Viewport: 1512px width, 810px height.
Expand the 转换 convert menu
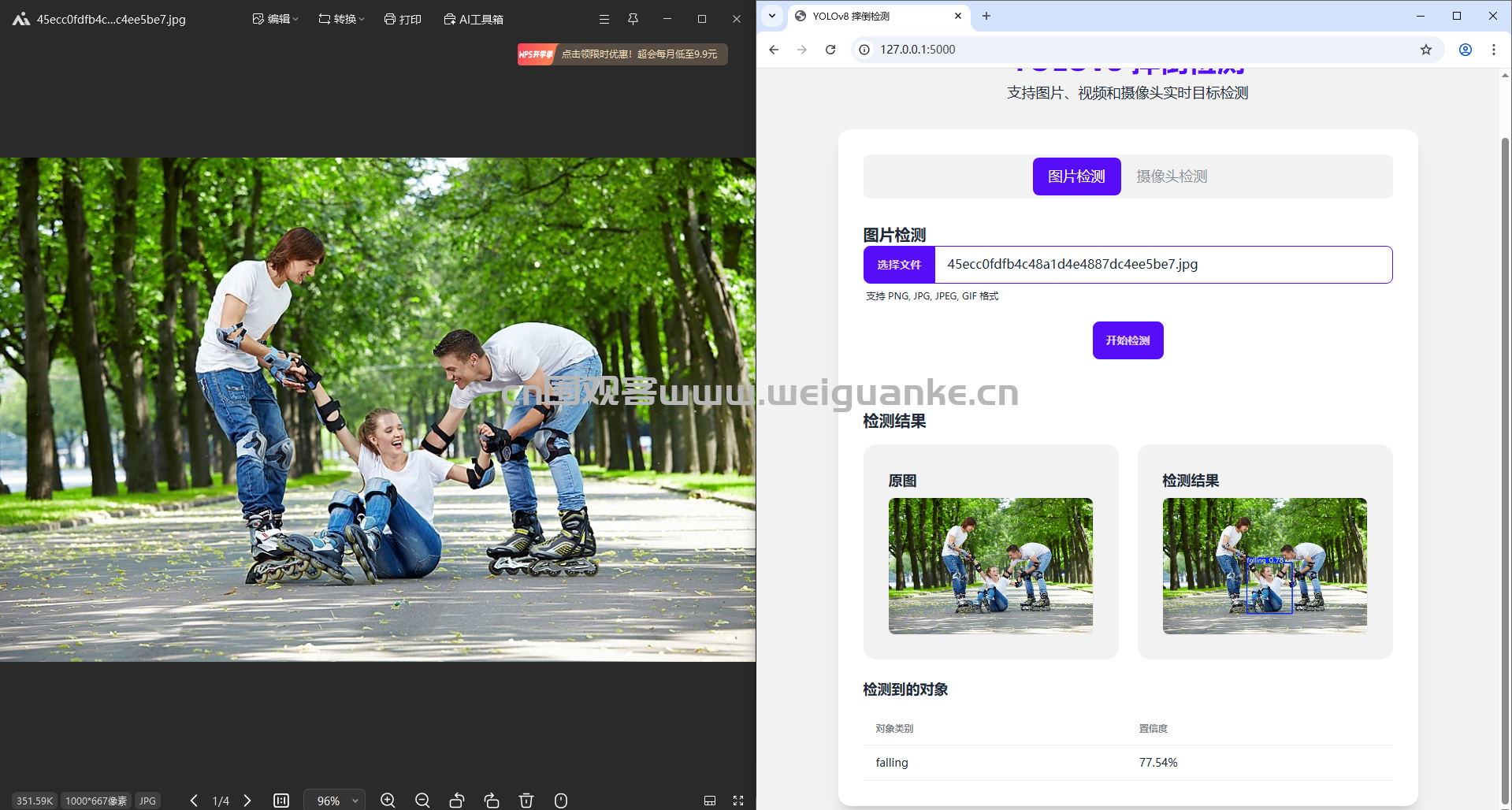341,19
